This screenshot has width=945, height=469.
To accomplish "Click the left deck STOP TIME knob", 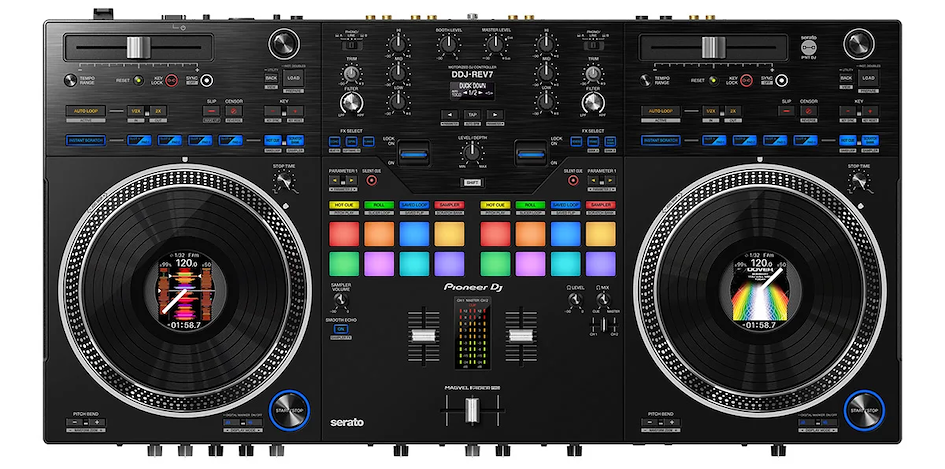I will (x=284, y=181).
